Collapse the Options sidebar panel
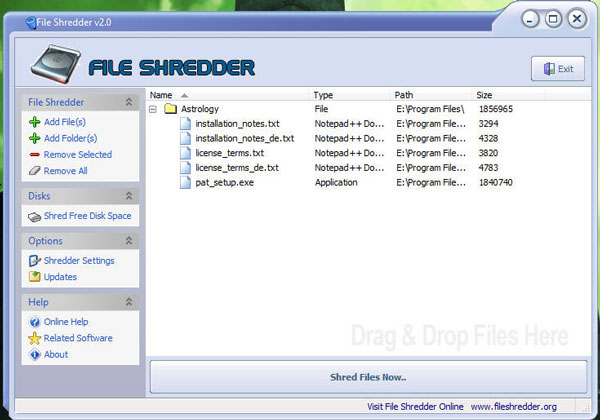 (x=129, y=241)
